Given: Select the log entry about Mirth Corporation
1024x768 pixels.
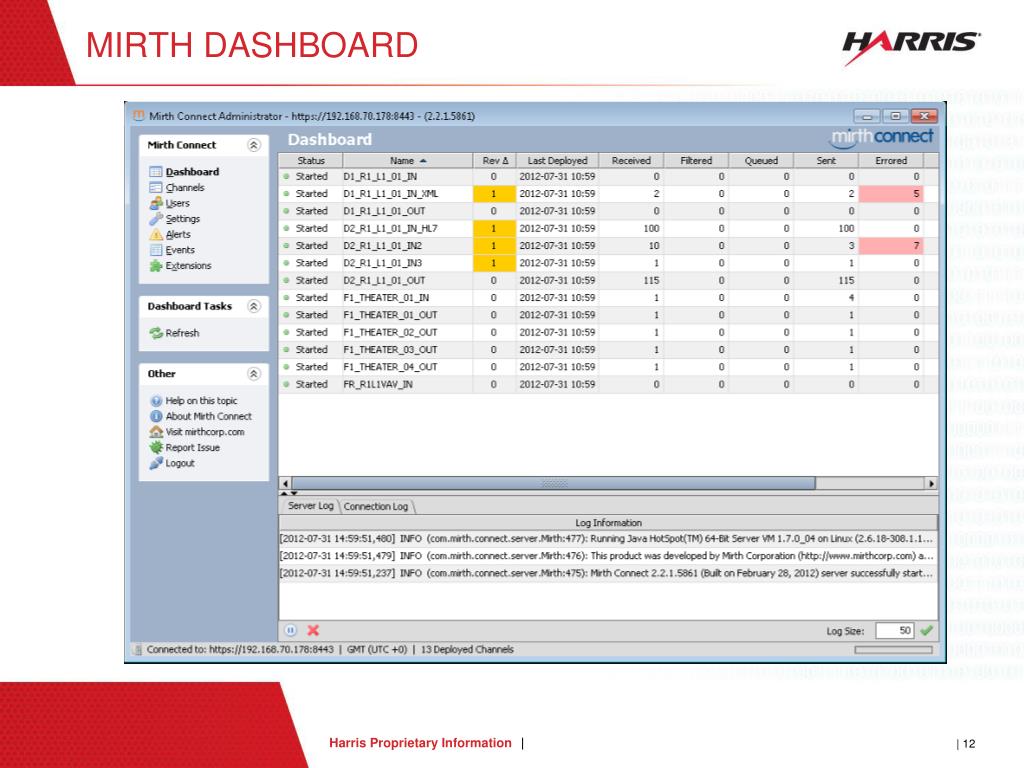Looking at the screenshot, I should (x=608, y=556).
